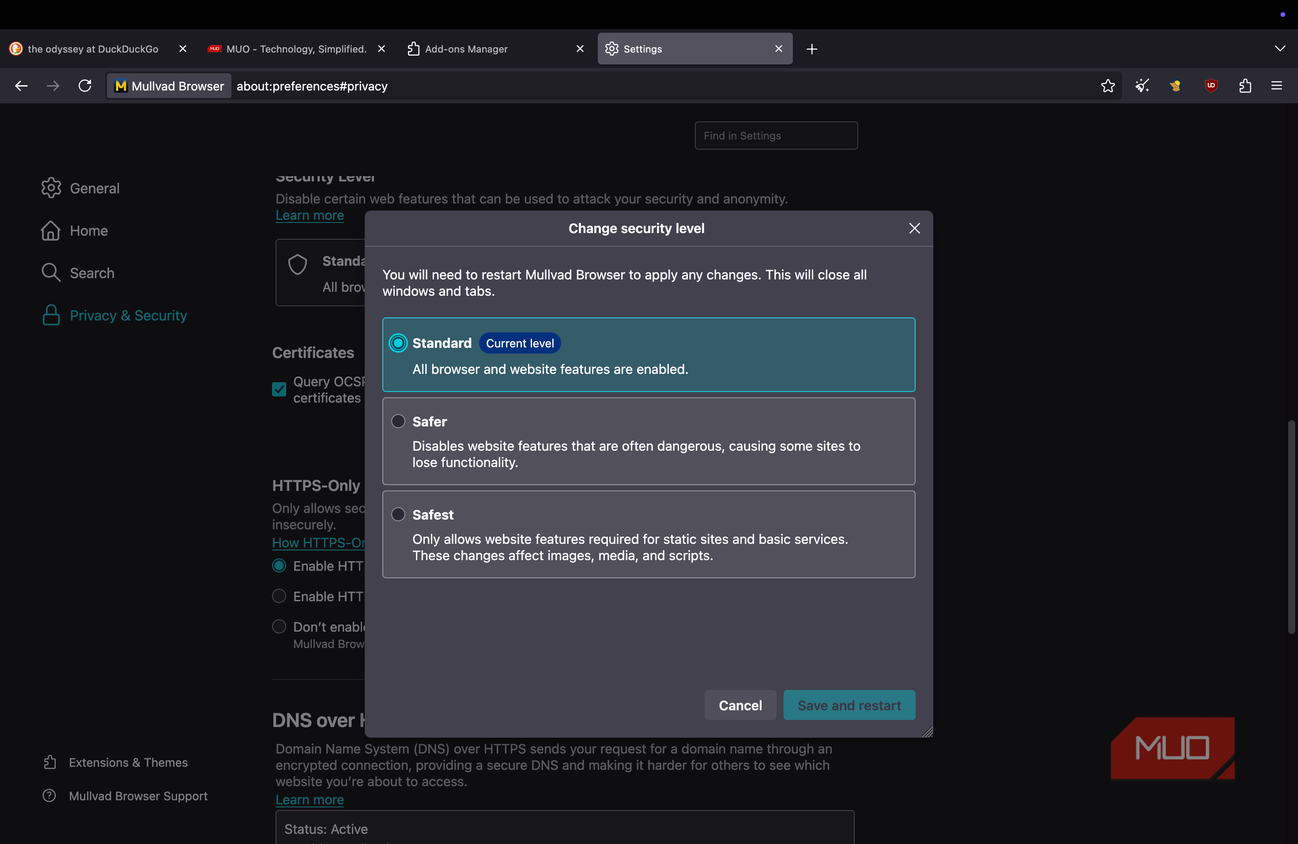Image resolution: width=1298 pixels, height=844 pixels.
Task: Go back to the previous page
Action: point(21,86)
